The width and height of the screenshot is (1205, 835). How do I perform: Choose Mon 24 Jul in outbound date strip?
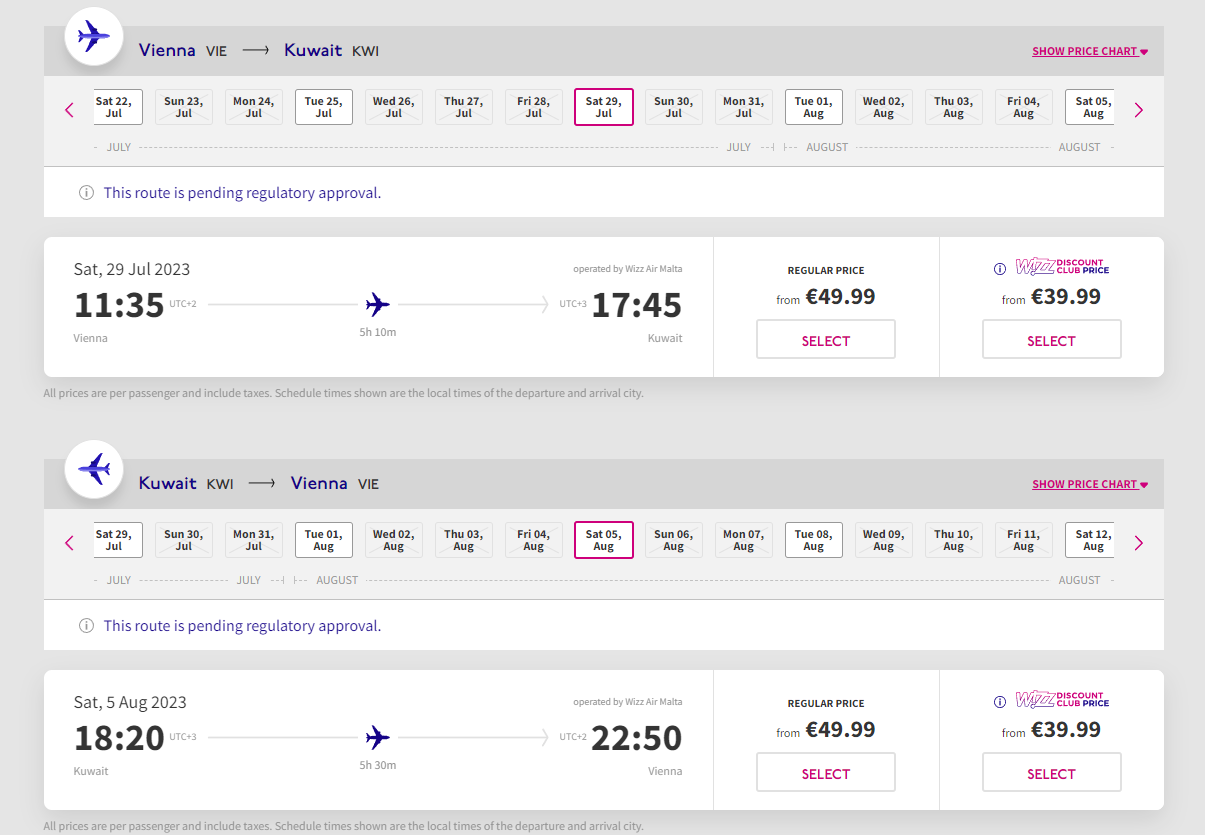[x=254, y=107]
